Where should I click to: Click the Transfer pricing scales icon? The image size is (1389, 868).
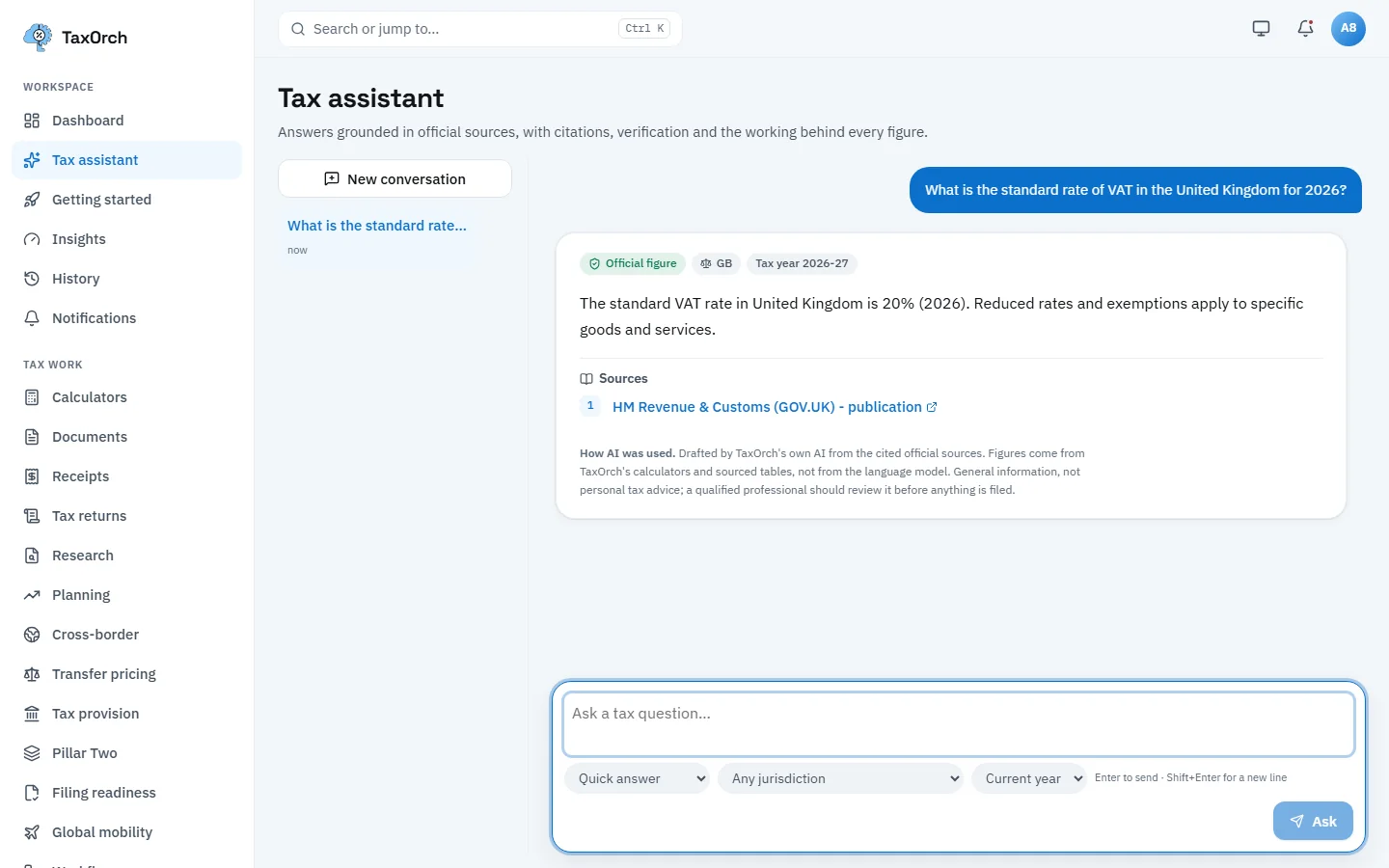(x=32, y=674)
